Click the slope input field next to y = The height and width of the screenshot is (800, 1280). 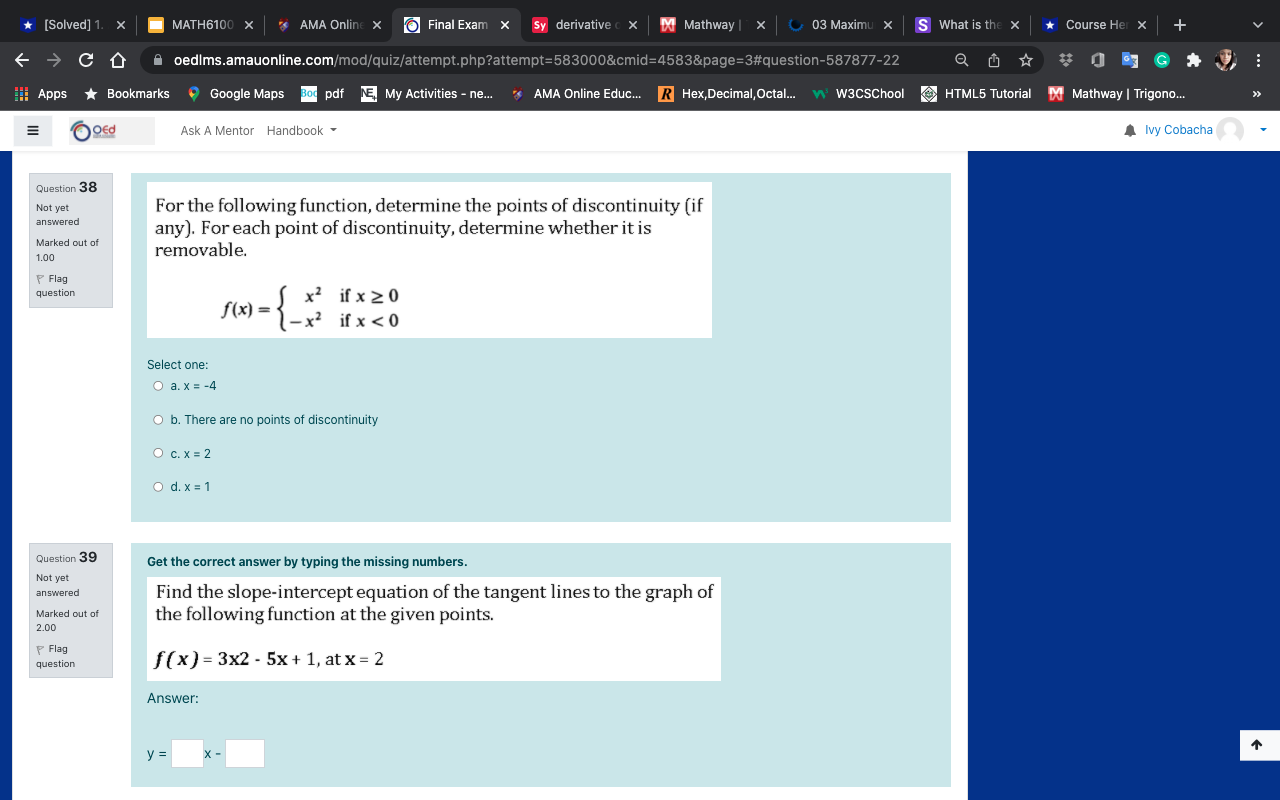186,752
